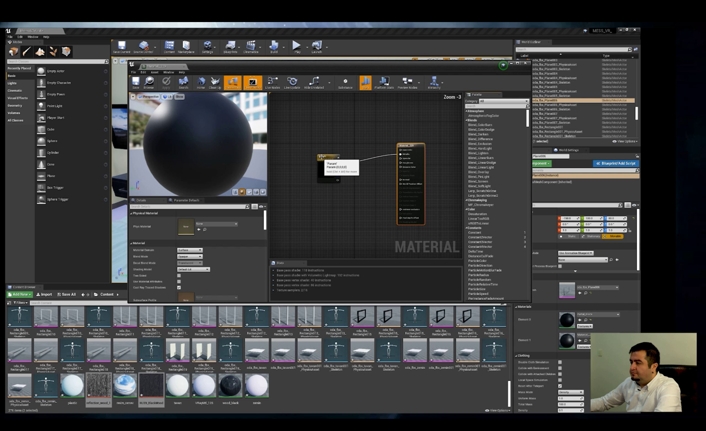Click the Hierarchy toolbar button

(x=434, y=83)
